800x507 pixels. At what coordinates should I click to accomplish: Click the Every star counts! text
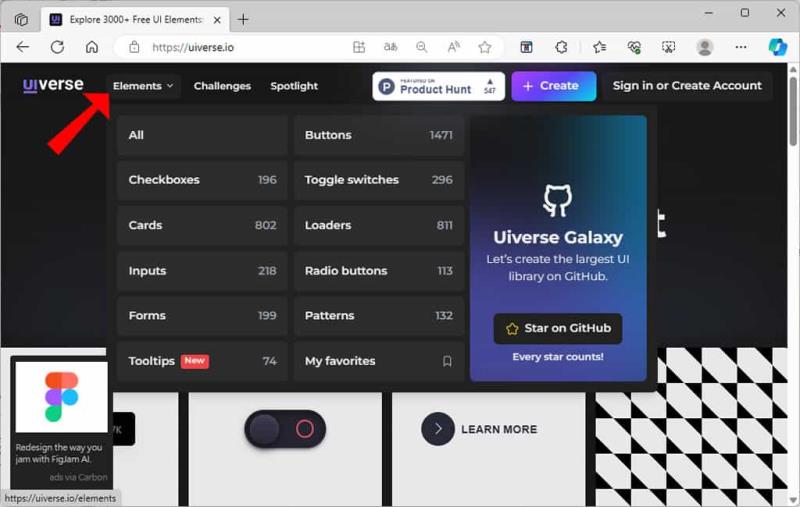click(558, 357)
